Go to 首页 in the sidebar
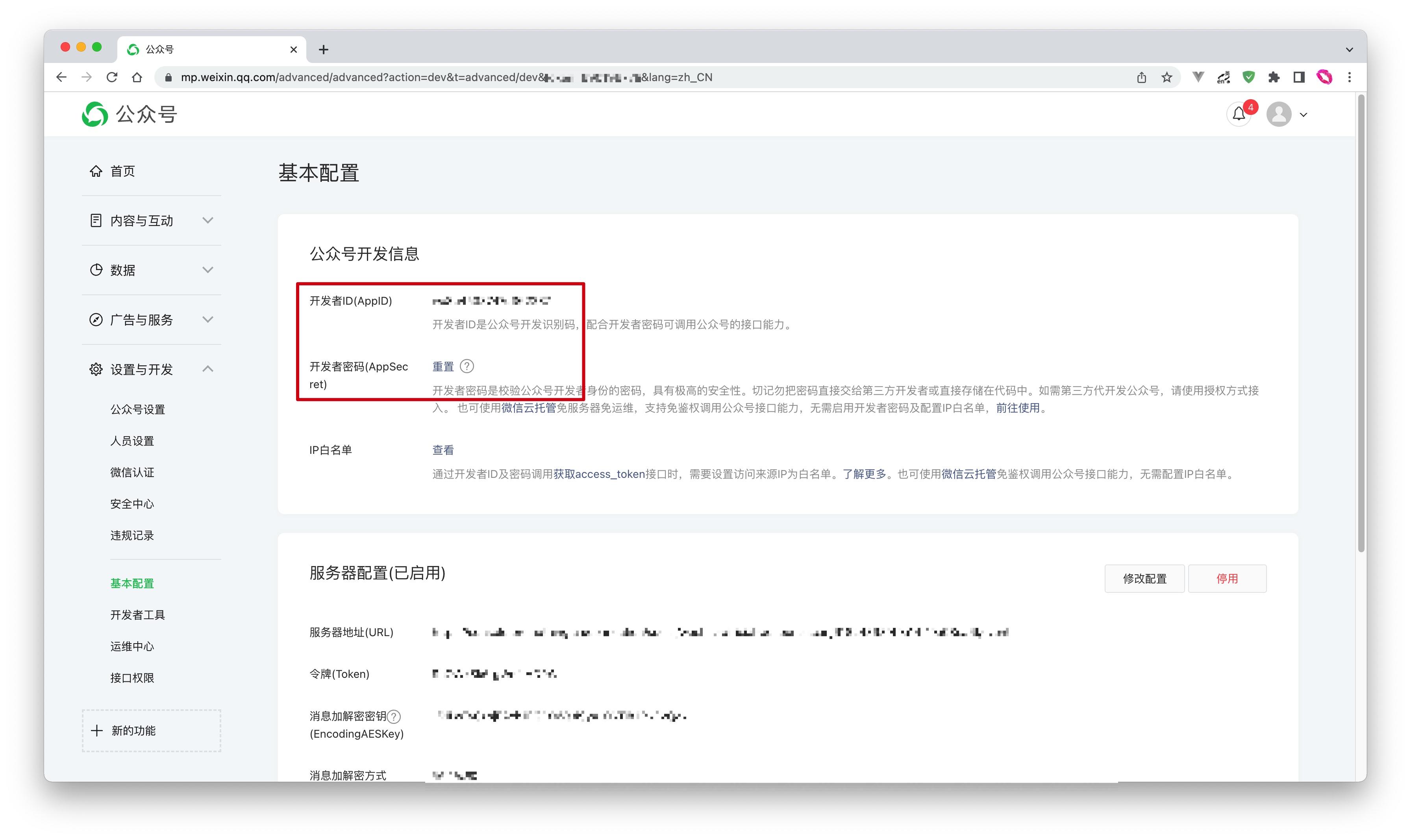The width and height of the screenshot is (1411, 840). 122,171
